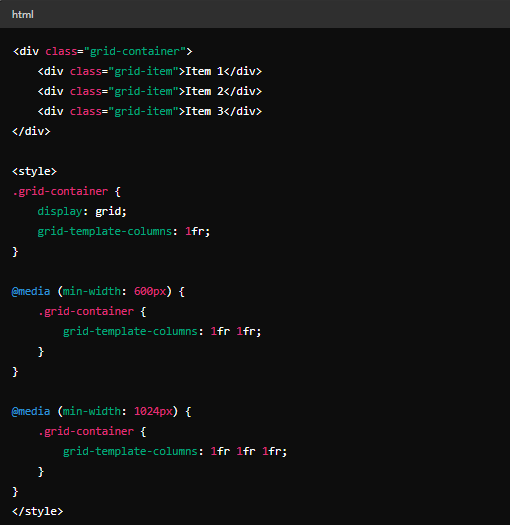Click the single 1fr columns declaration
Image resolution: width=510 pixels, height=525 pixels.
point(124,231)
